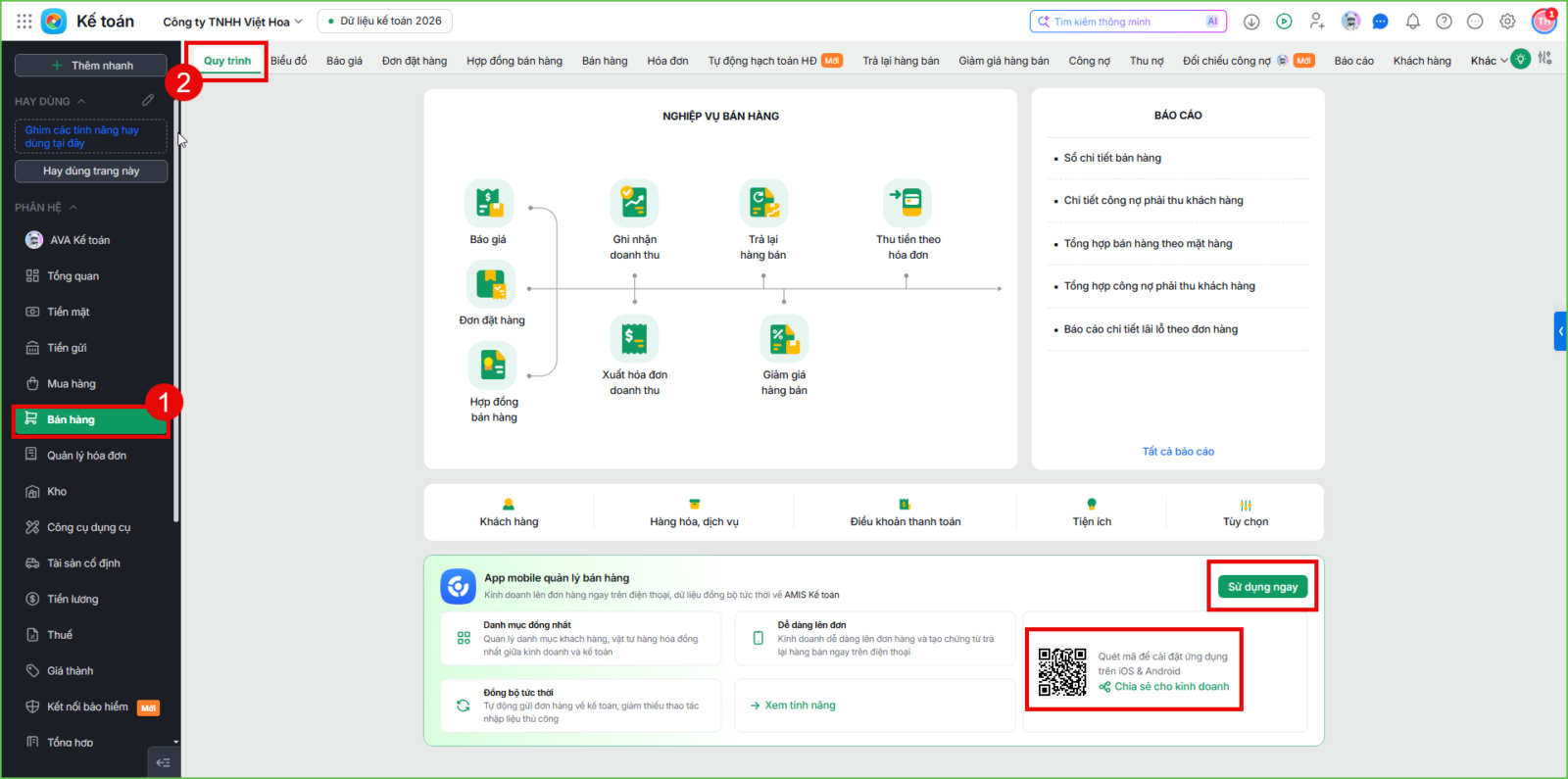The image size is (1568, 779).
Task: Click the Hợp đồng bán hàng workflow icon
Action: (493, 365)
